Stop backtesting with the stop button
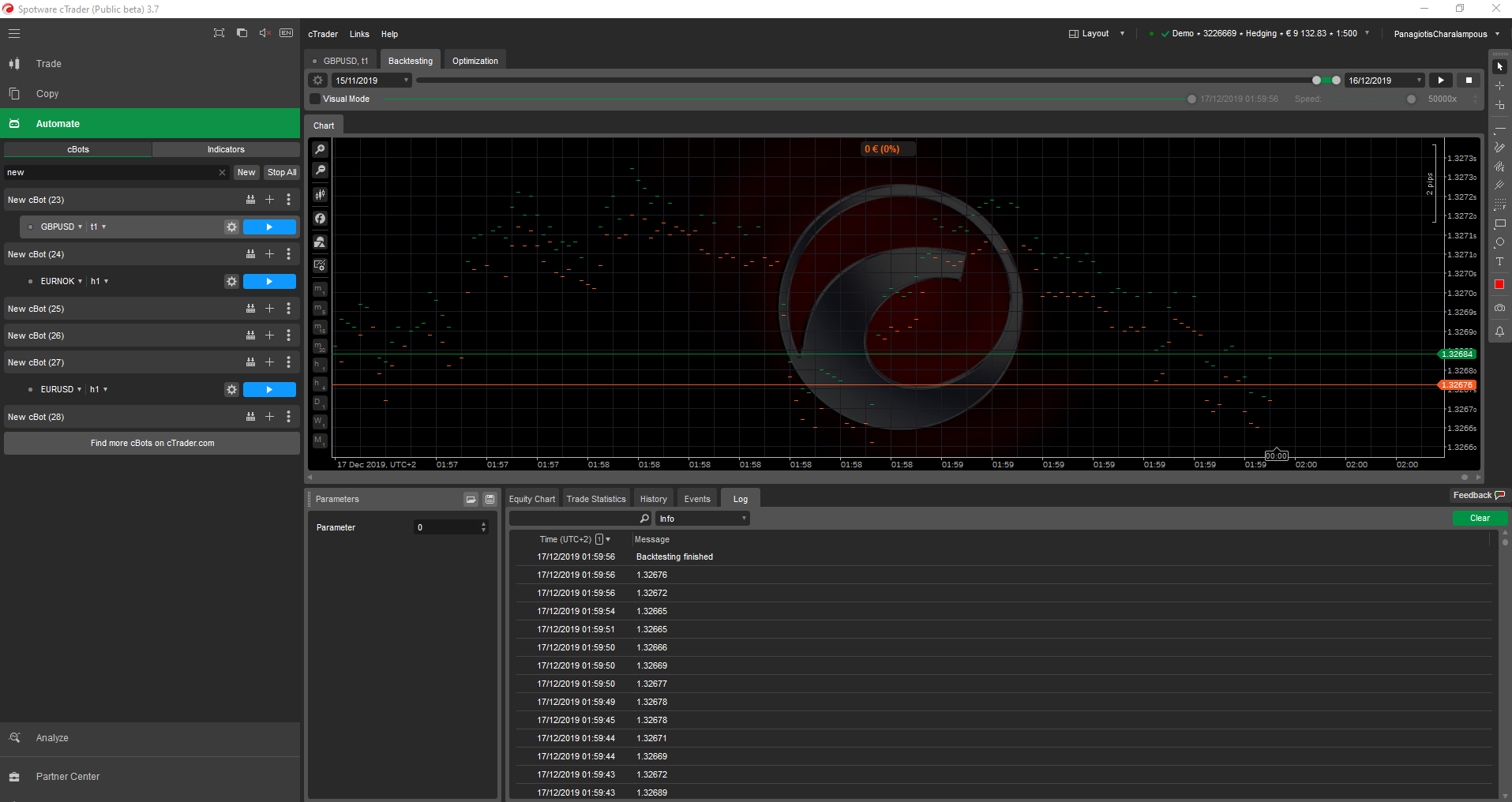 point(1469,80)
